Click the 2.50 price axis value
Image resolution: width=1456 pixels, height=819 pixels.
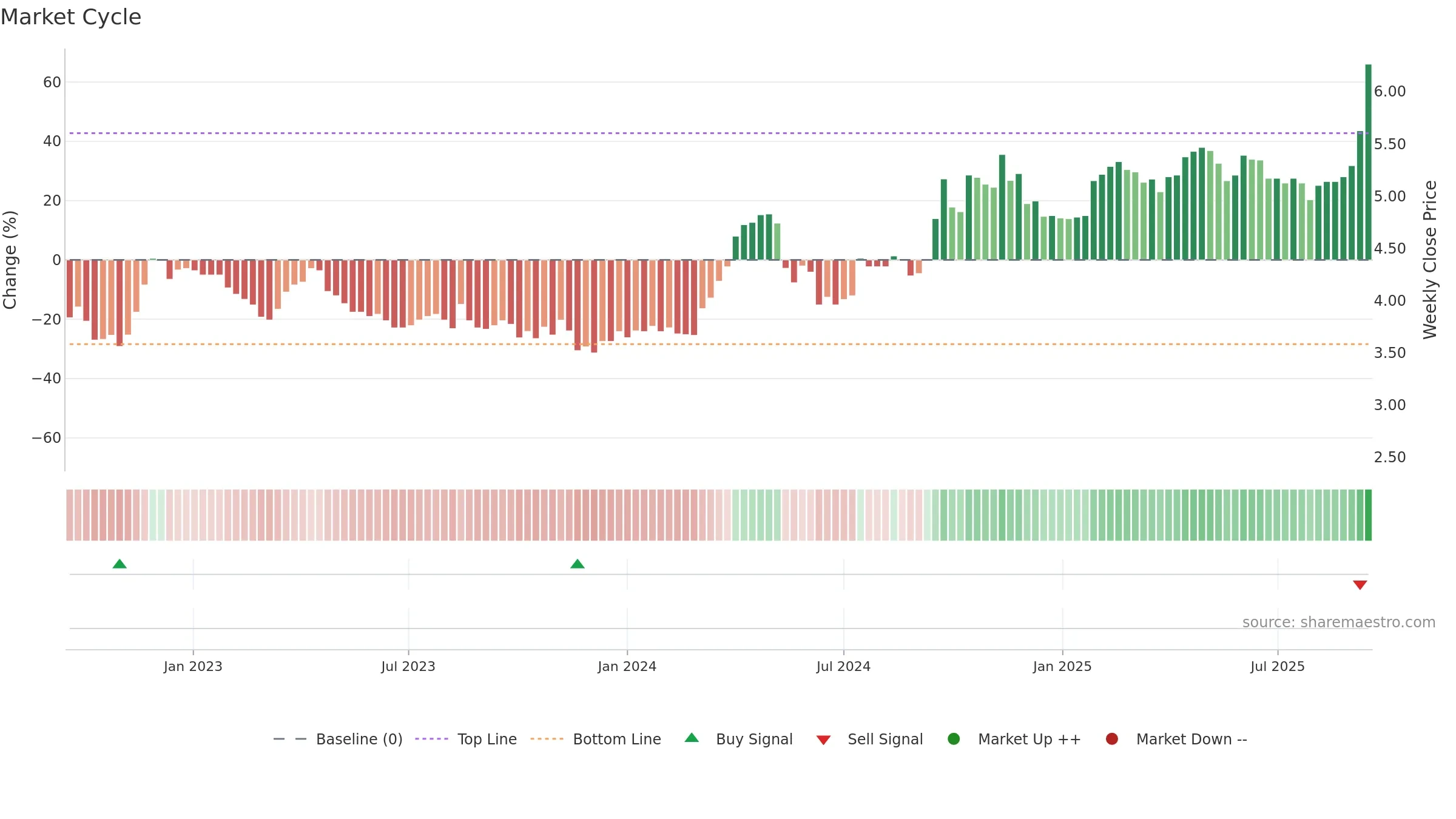[x=1390, y=457]
